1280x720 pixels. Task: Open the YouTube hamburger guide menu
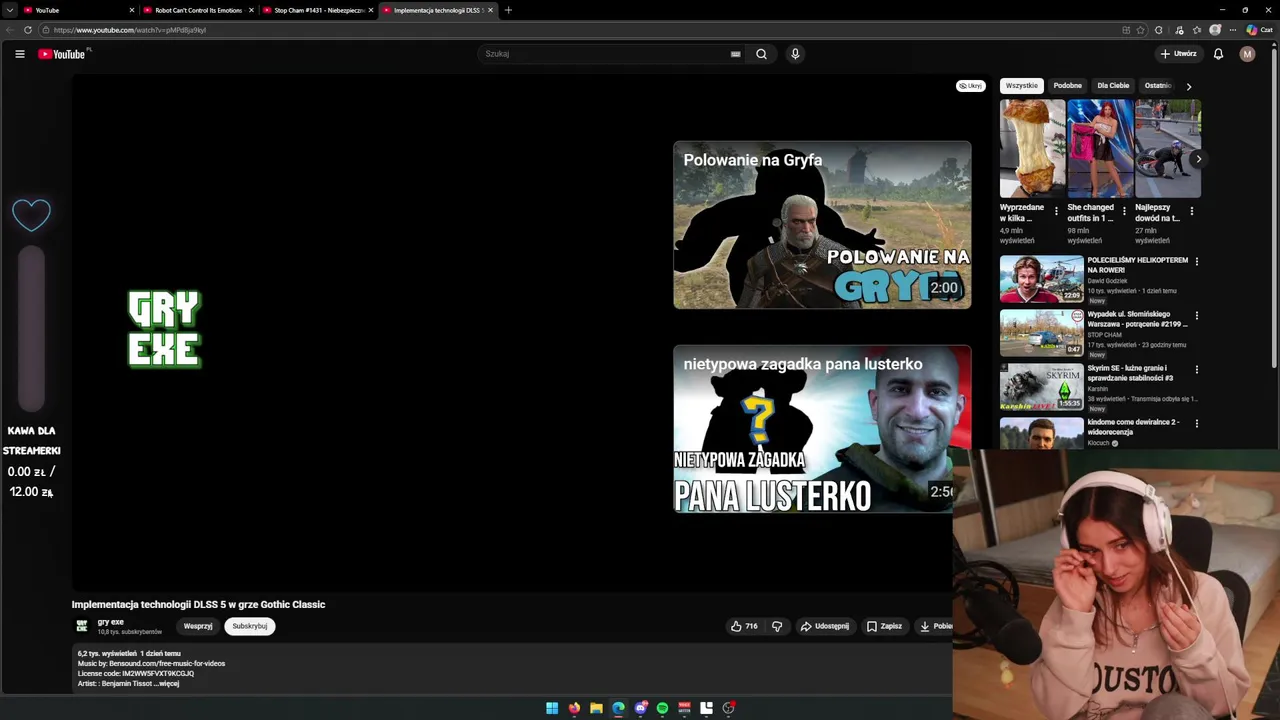tap(20, 54)
